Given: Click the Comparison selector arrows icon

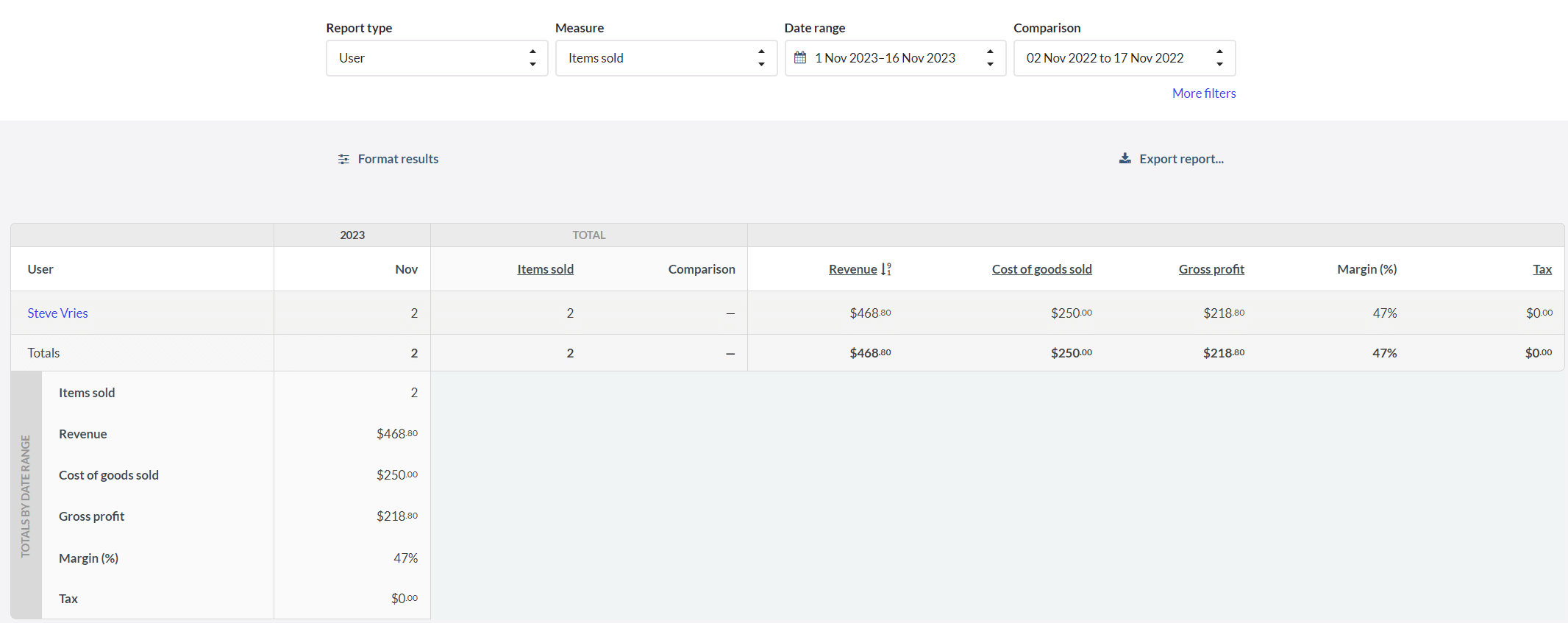Looking at the screenshot, I should pos(1219,58).
